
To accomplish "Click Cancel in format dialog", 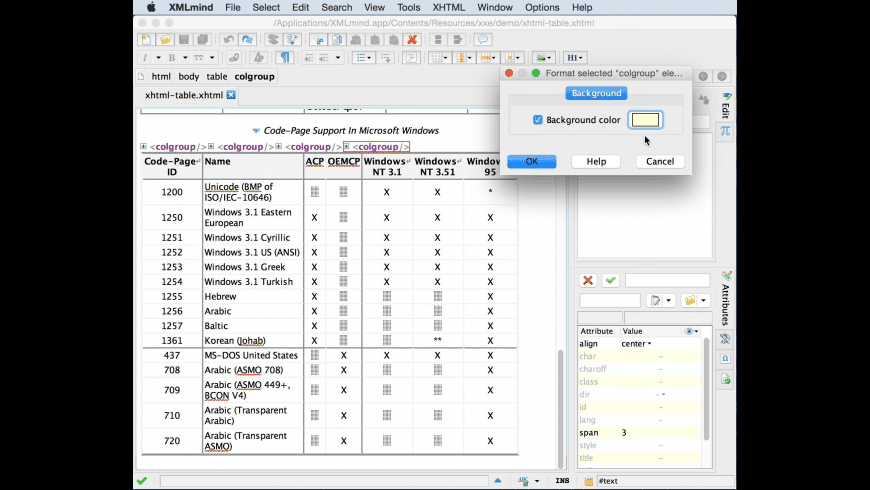I will coord(660,161).
